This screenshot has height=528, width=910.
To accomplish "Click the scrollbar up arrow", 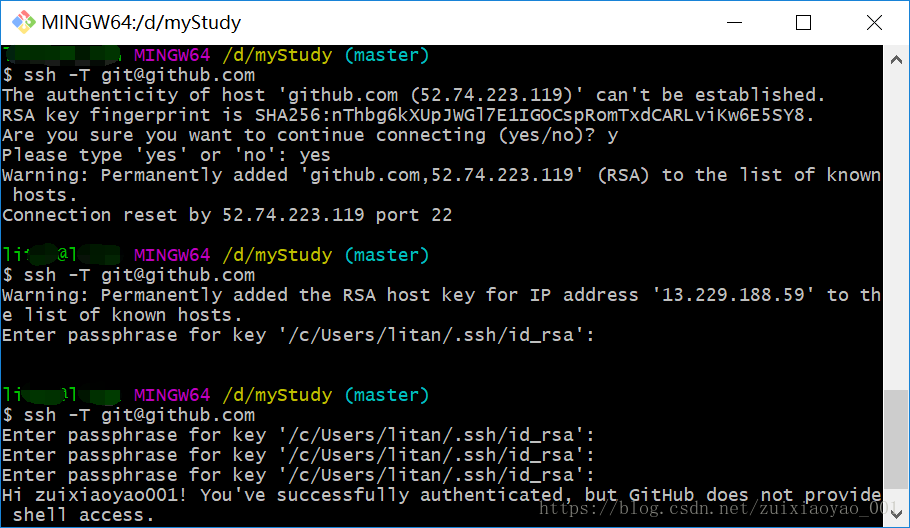I will pyautogui.click(x=896, y=60).
